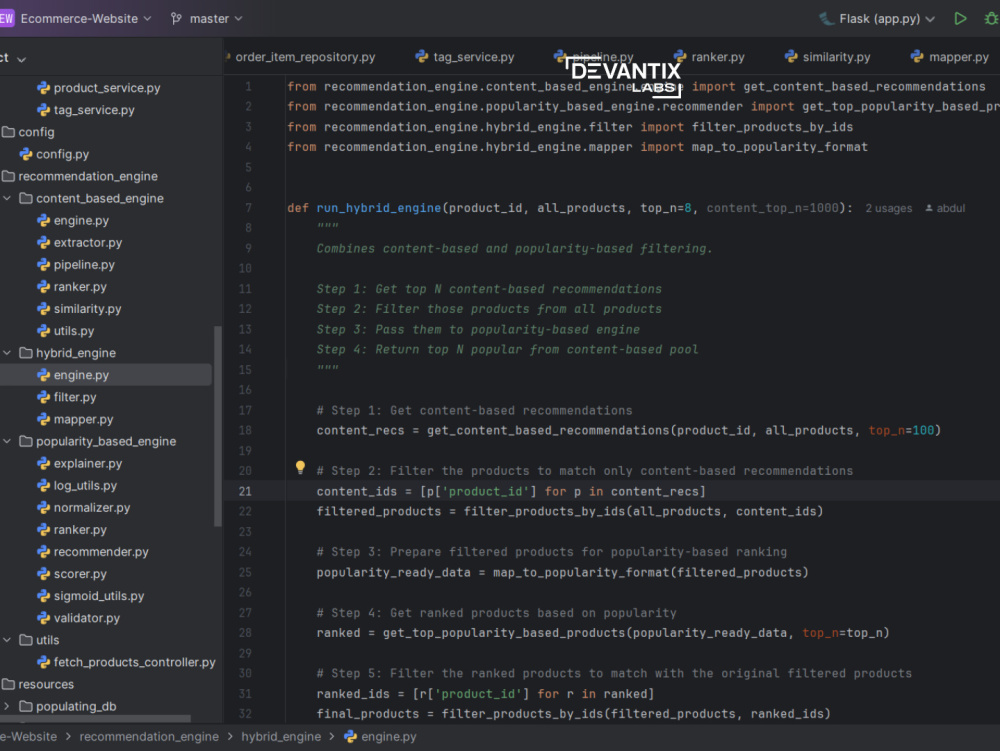Screen dimensions: 1000x751
Task: Open product_service.py in the project tree
Action: 107,88
